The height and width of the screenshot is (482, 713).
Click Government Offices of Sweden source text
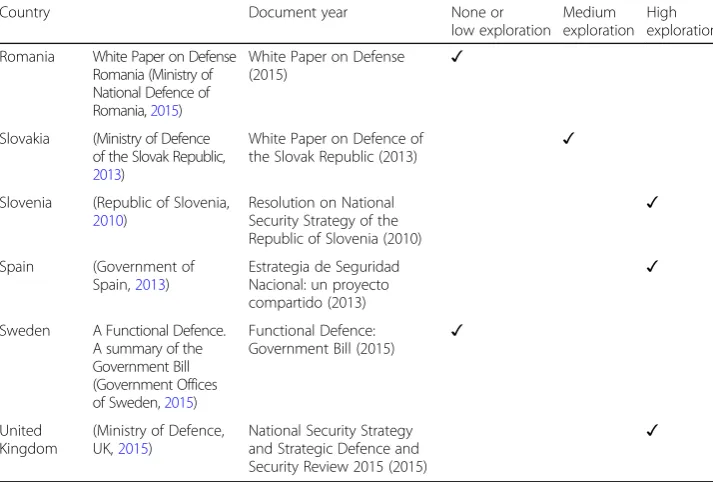click(x=155, y=394)
